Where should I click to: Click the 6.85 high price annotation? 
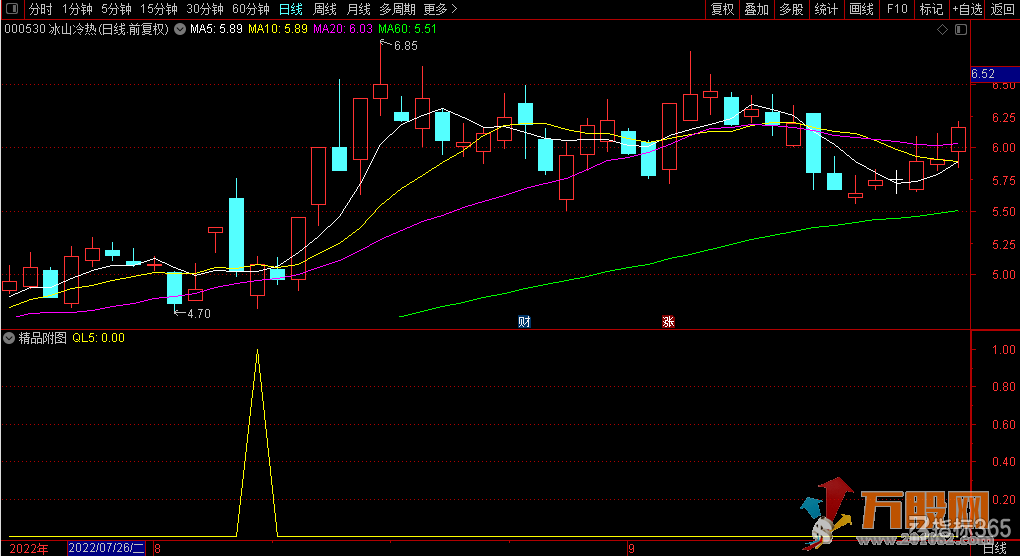coord(406,46)
